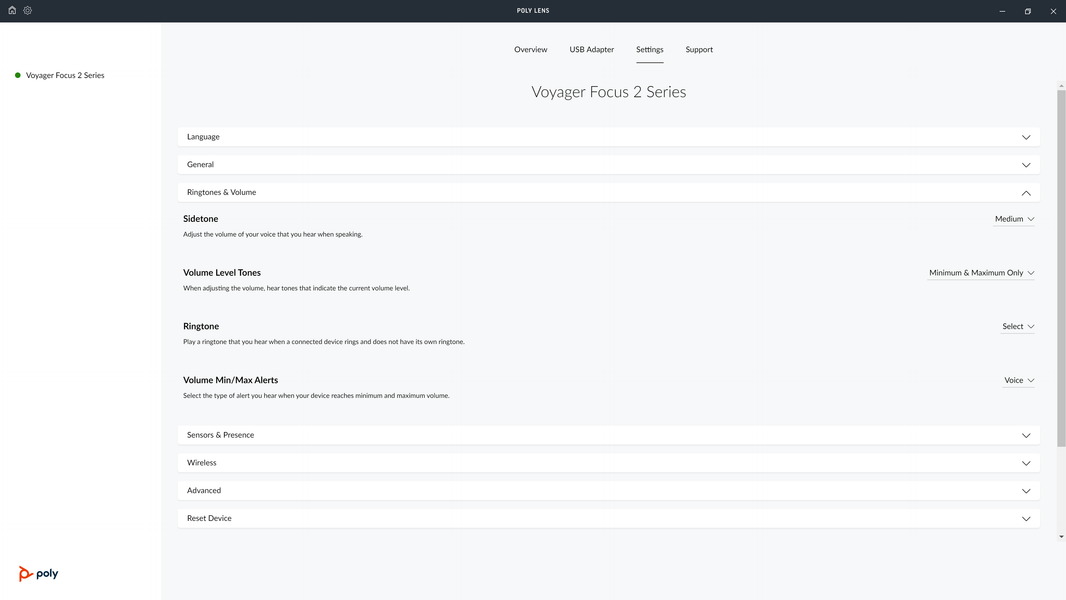This screenshot has height=600, width=1066.
Task: Open the home icon in title bar
Action: (x=12, y=10)
